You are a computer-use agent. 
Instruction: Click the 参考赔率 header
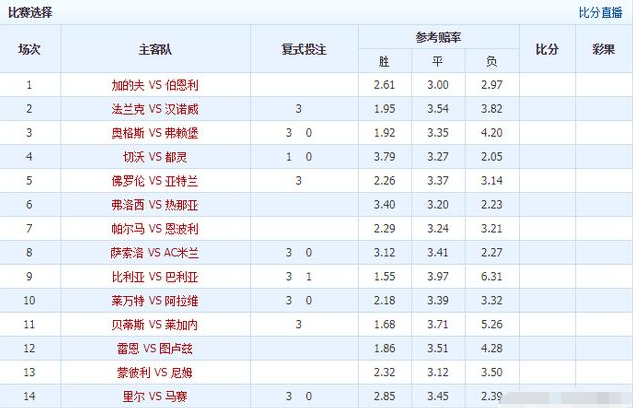(438, 38)
